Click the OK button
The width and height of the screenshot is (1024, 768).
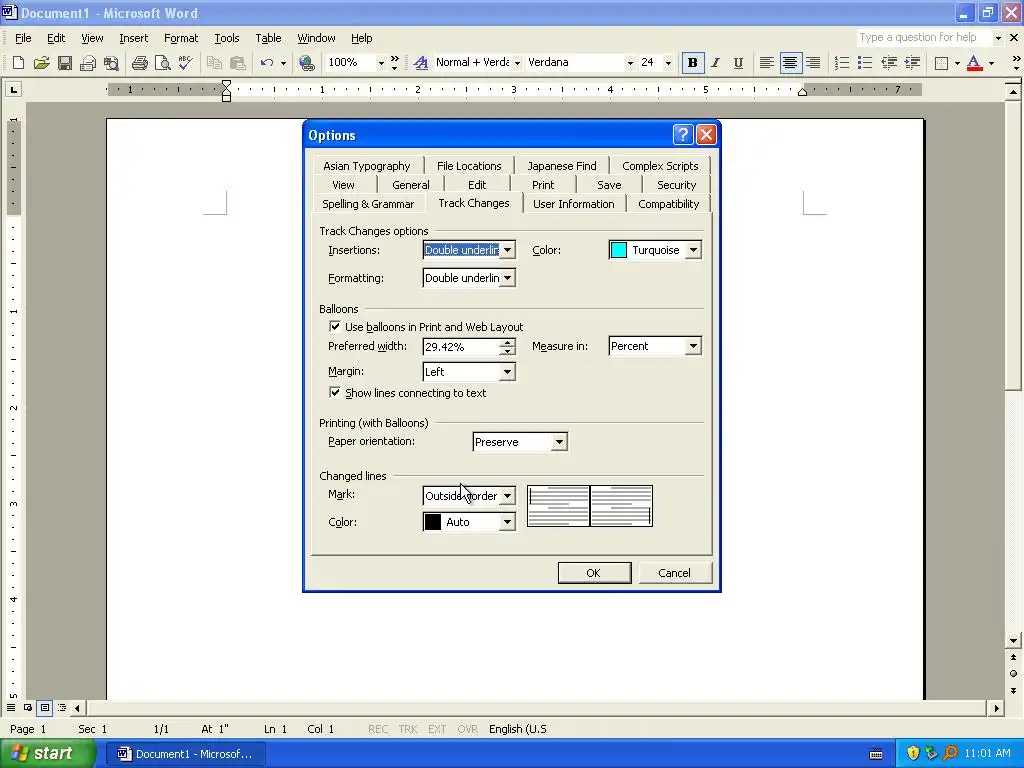tap(594, 573)
